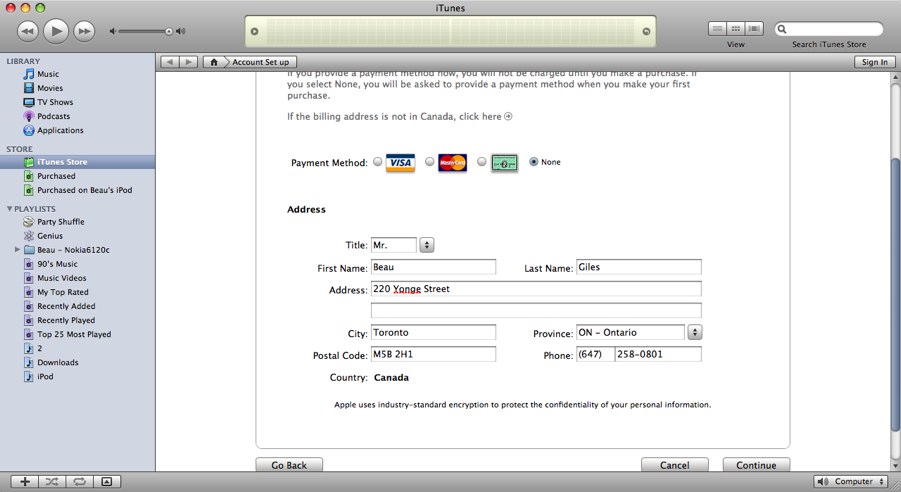Open Recently Played playlist
Screen dimensions: 901x492
coord(66,320)
